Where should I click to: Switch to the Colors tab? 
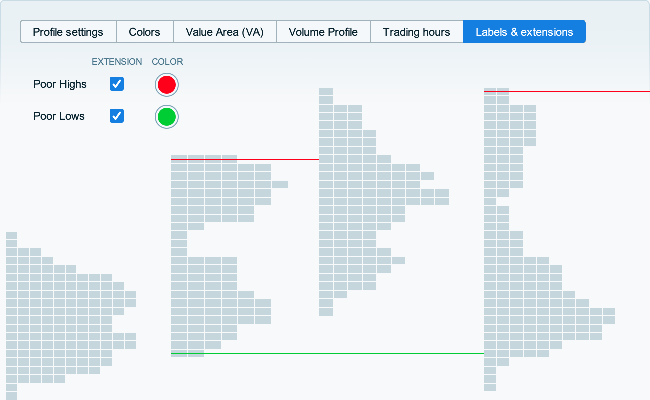[x=145, y=32]
